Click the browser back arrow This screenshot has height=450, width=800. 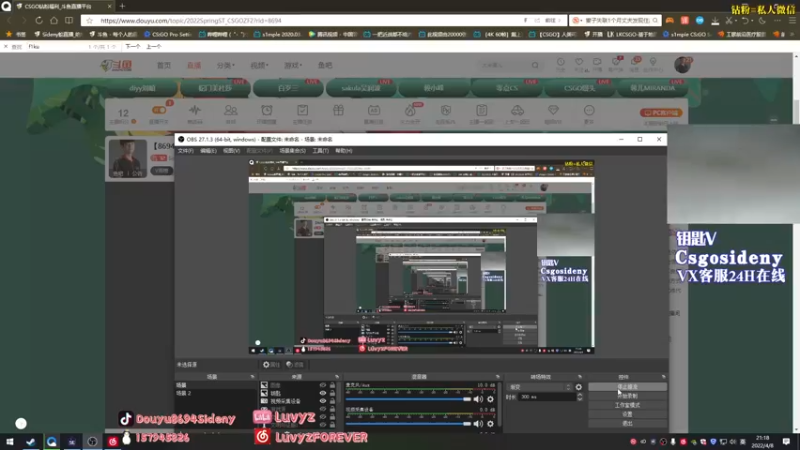point(9,20)
